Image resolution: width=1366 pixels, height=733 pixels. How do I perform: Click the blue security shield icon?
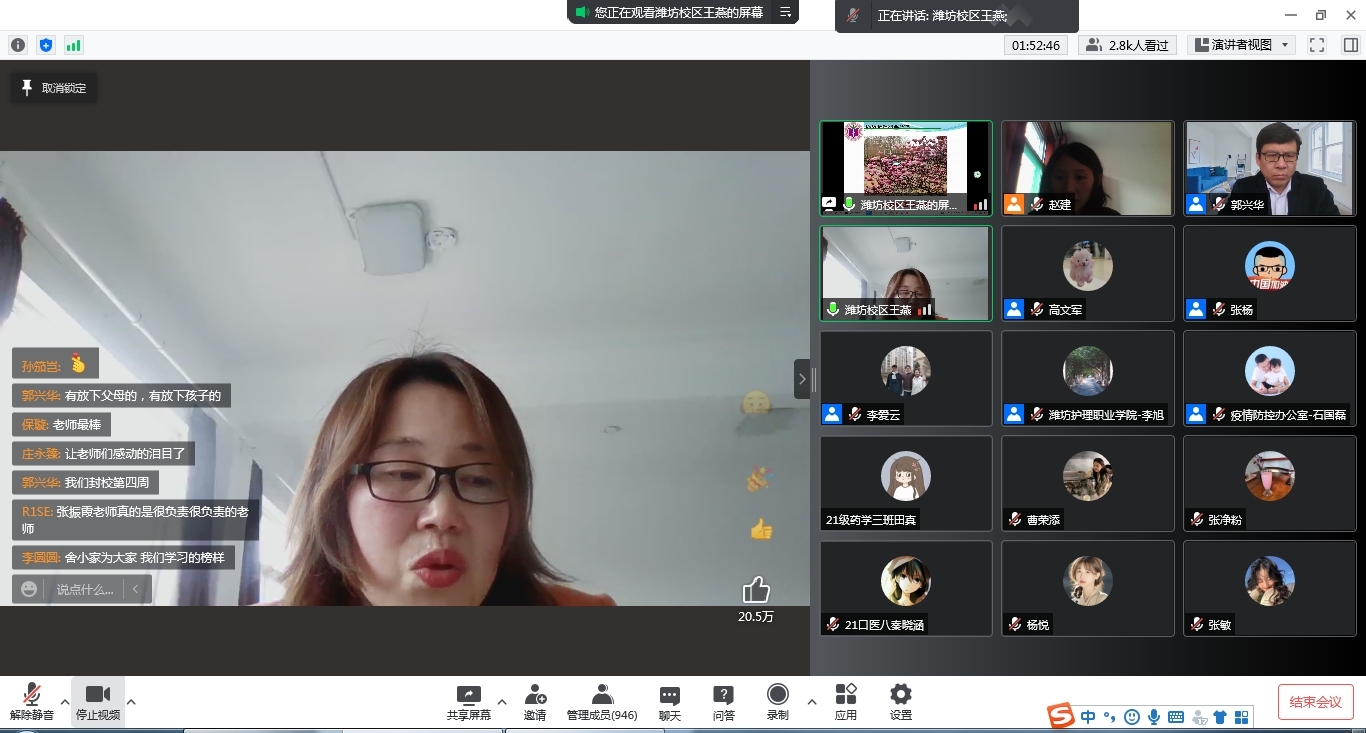point(46,45)
